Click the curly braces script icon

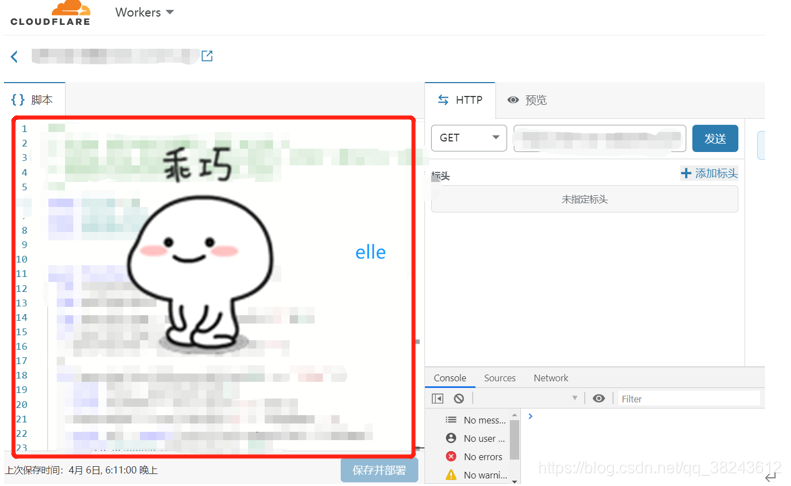point(18,99)
